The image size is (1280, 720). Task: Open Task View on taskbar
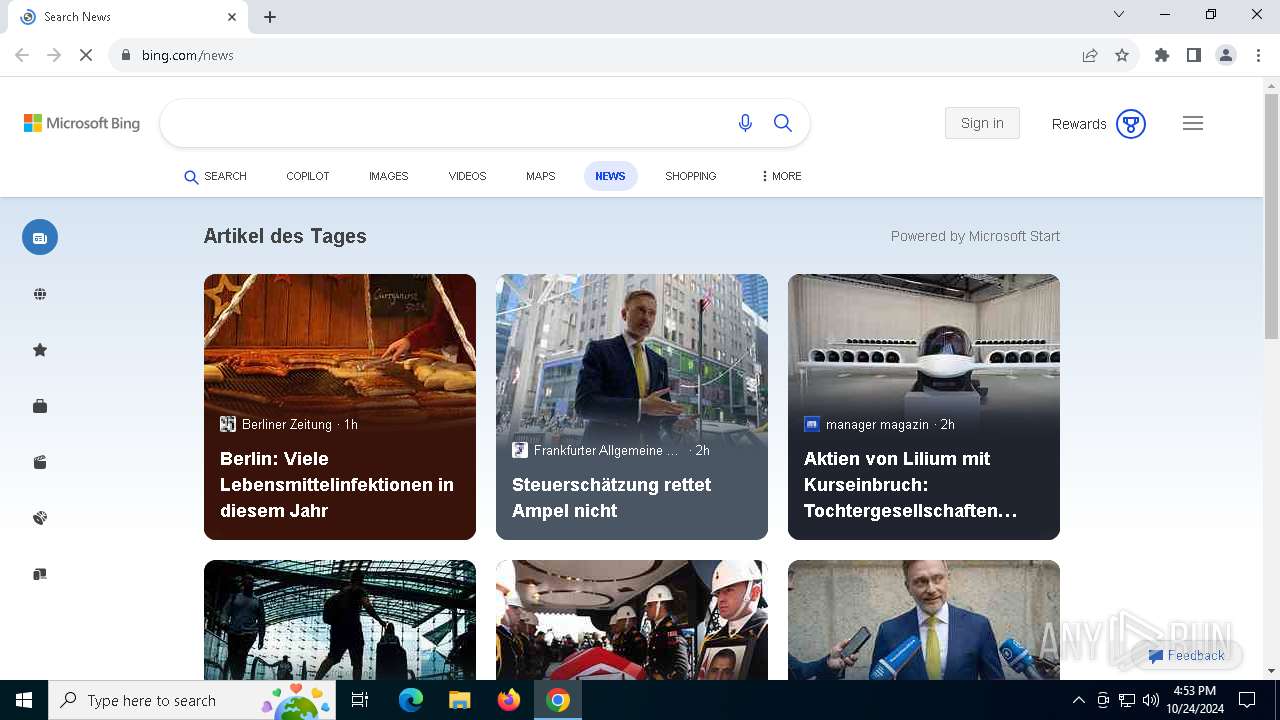pyautogui.click(x=360, y=700)
